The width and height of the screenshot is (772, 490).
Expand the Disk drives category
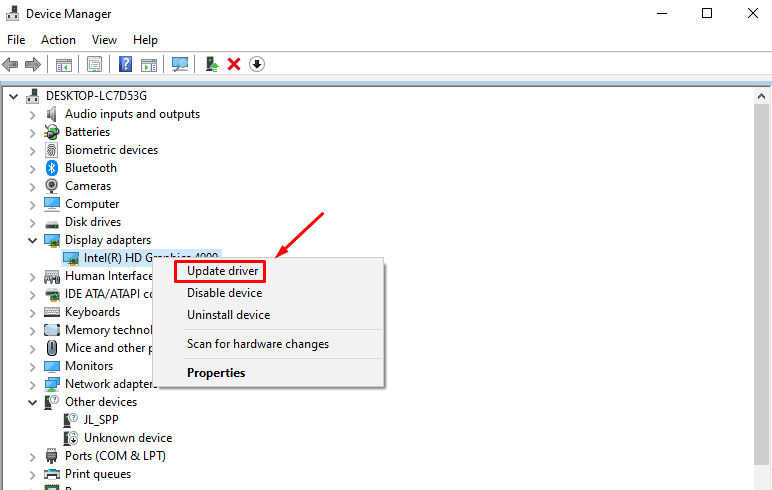pos(32,223)
